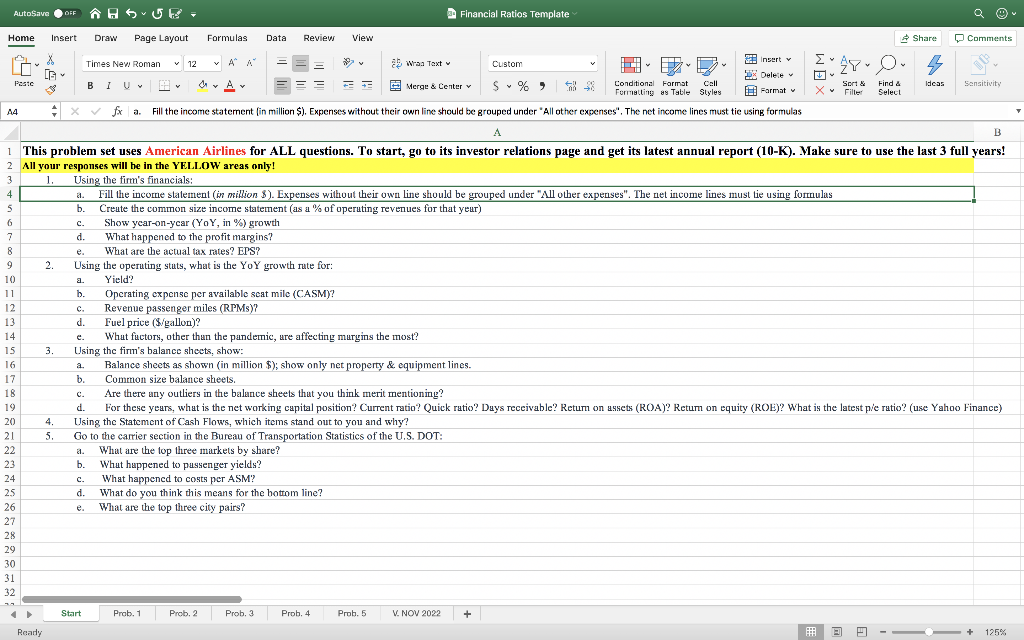Toggle Italic formatting

(x=108, y=86)
